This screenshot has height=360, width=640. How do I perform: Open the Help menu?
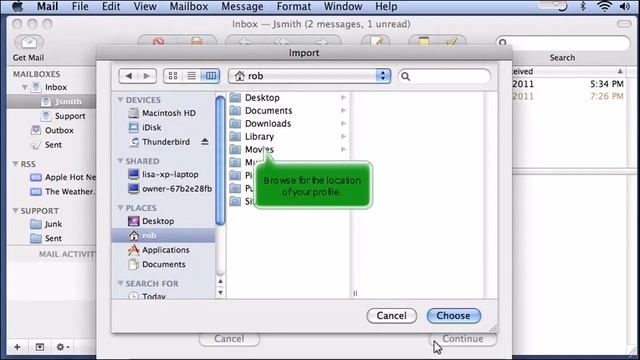pos(386,7)
